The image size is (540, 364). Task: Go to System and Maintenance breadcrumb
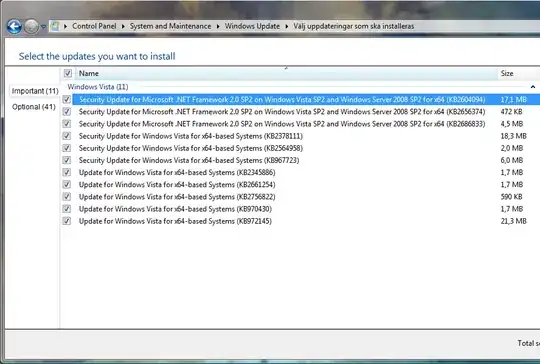click(170, 26)
